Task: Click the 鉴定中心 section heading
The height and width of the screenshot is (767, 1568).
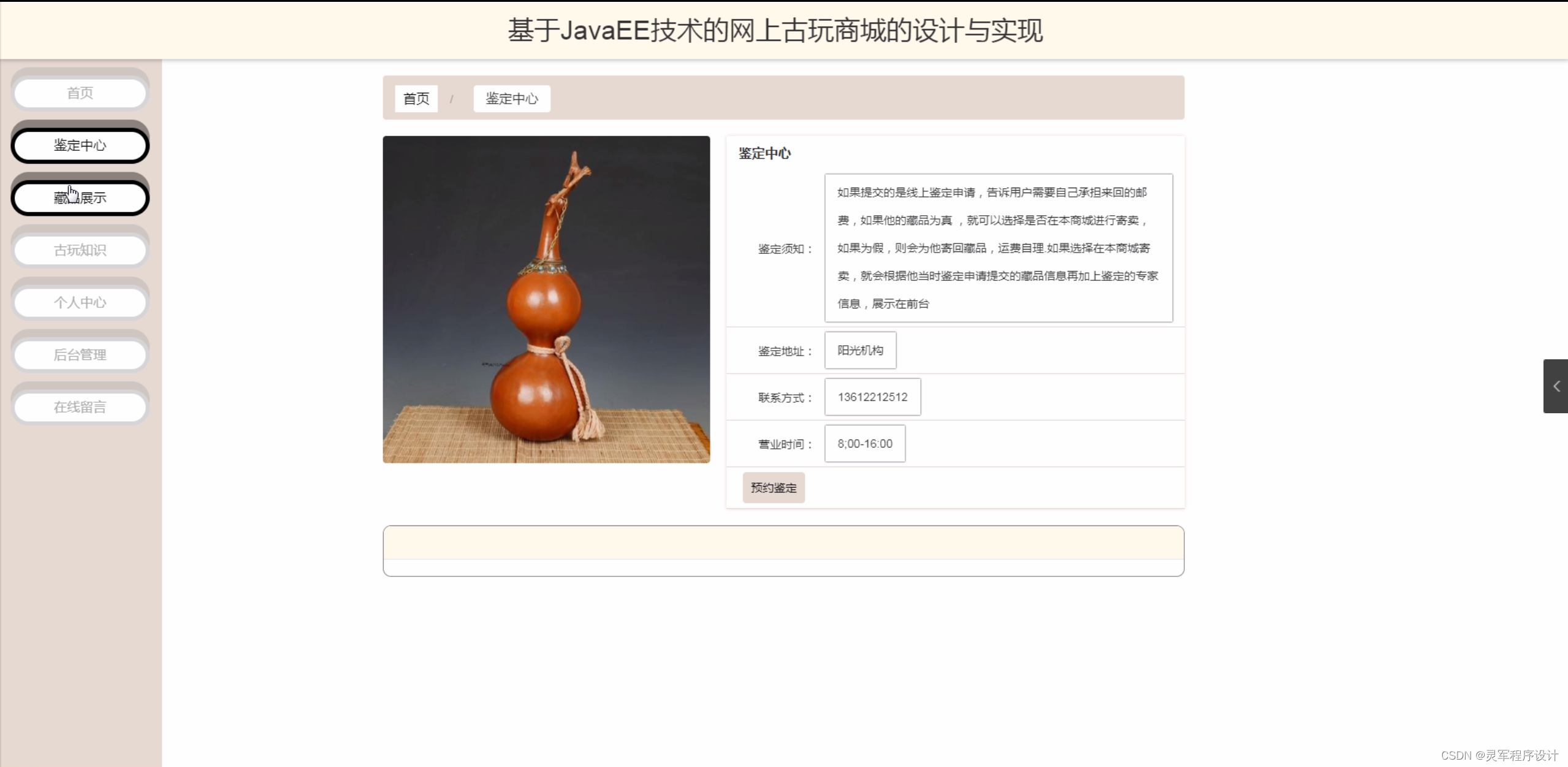Action: 764,153
